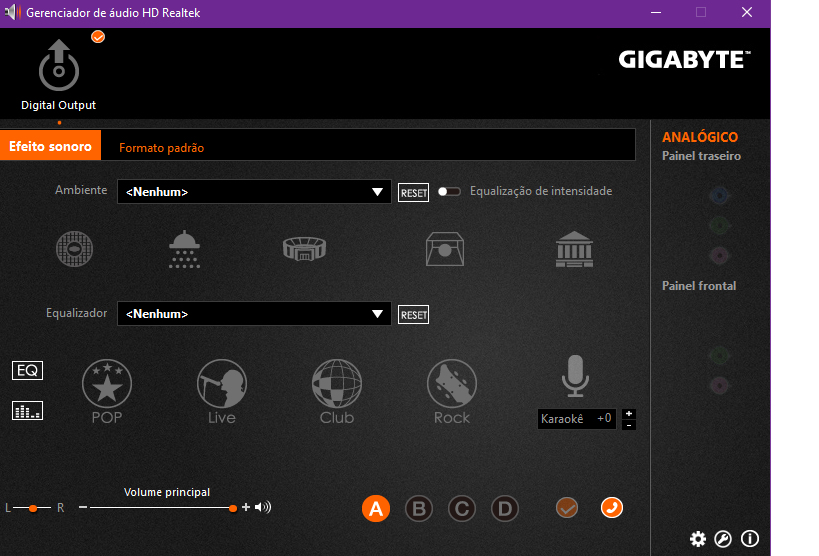Click the orange phone communication device button
819x556 pixels.
(x=612, y=507)
